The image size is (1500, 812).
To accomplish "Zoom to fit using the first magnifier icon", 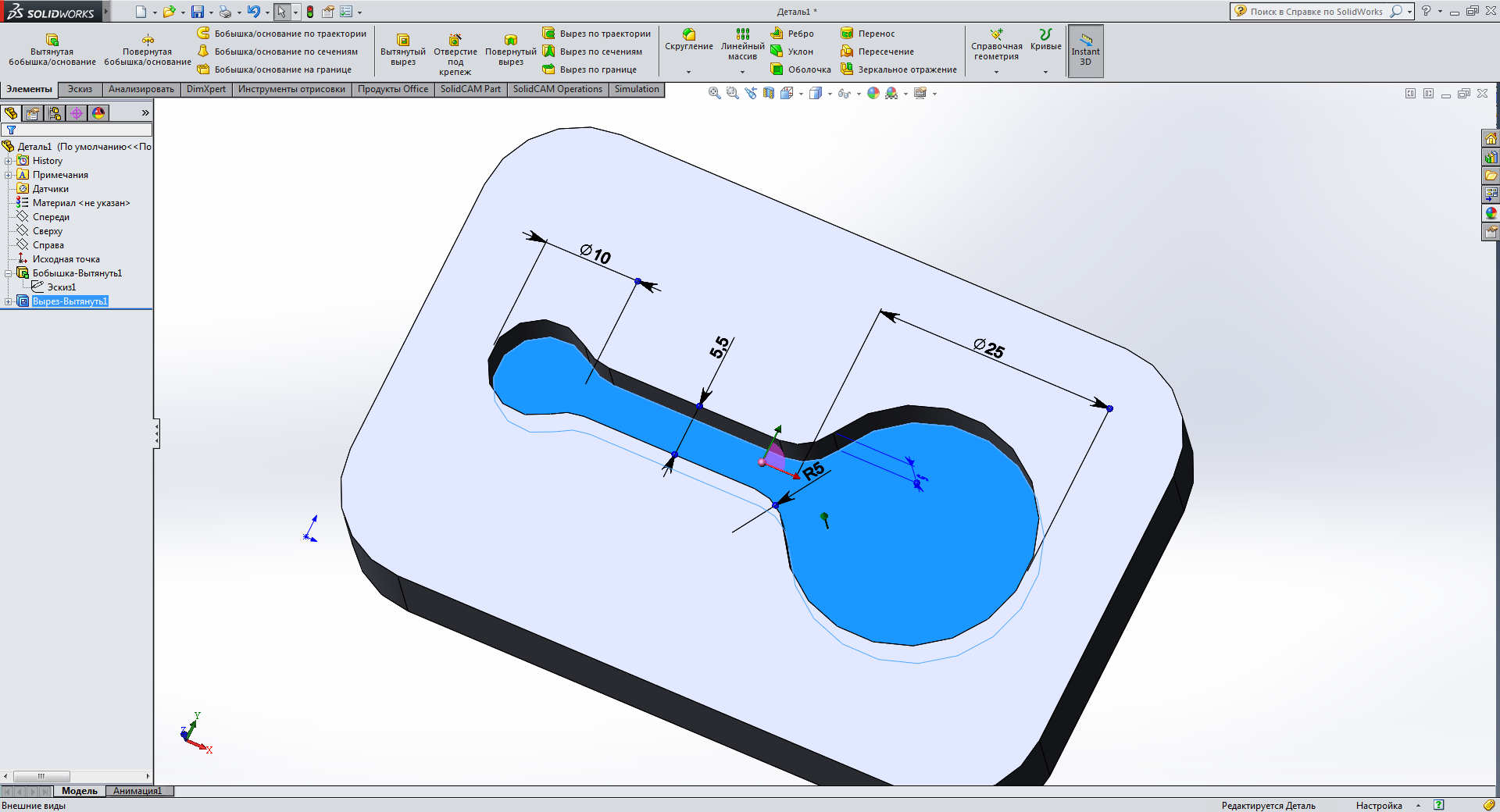I will pyautogui.click(x=714, y=93).
